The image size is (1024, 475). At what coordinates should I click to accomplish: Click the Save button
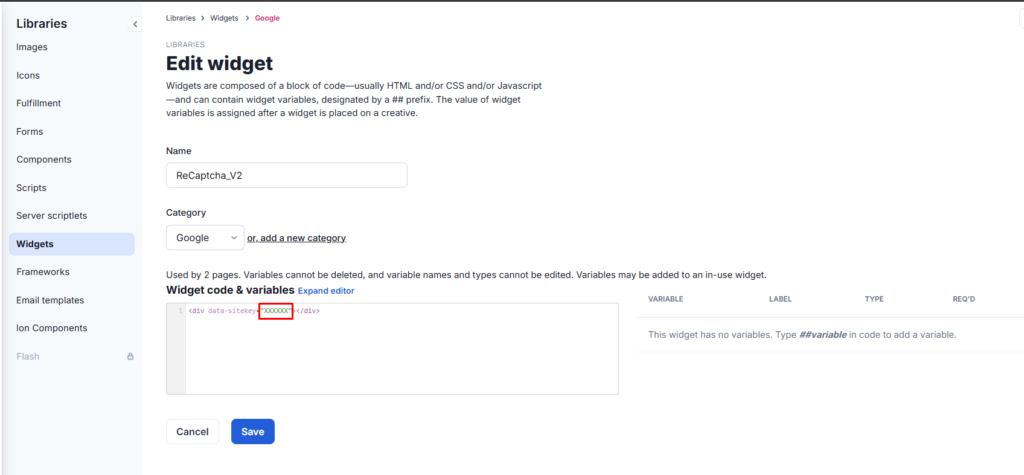click(x=253, y=431)
